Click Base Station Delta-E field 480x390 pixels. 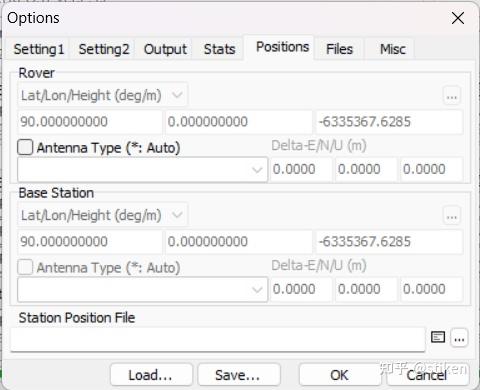[301, 290]
